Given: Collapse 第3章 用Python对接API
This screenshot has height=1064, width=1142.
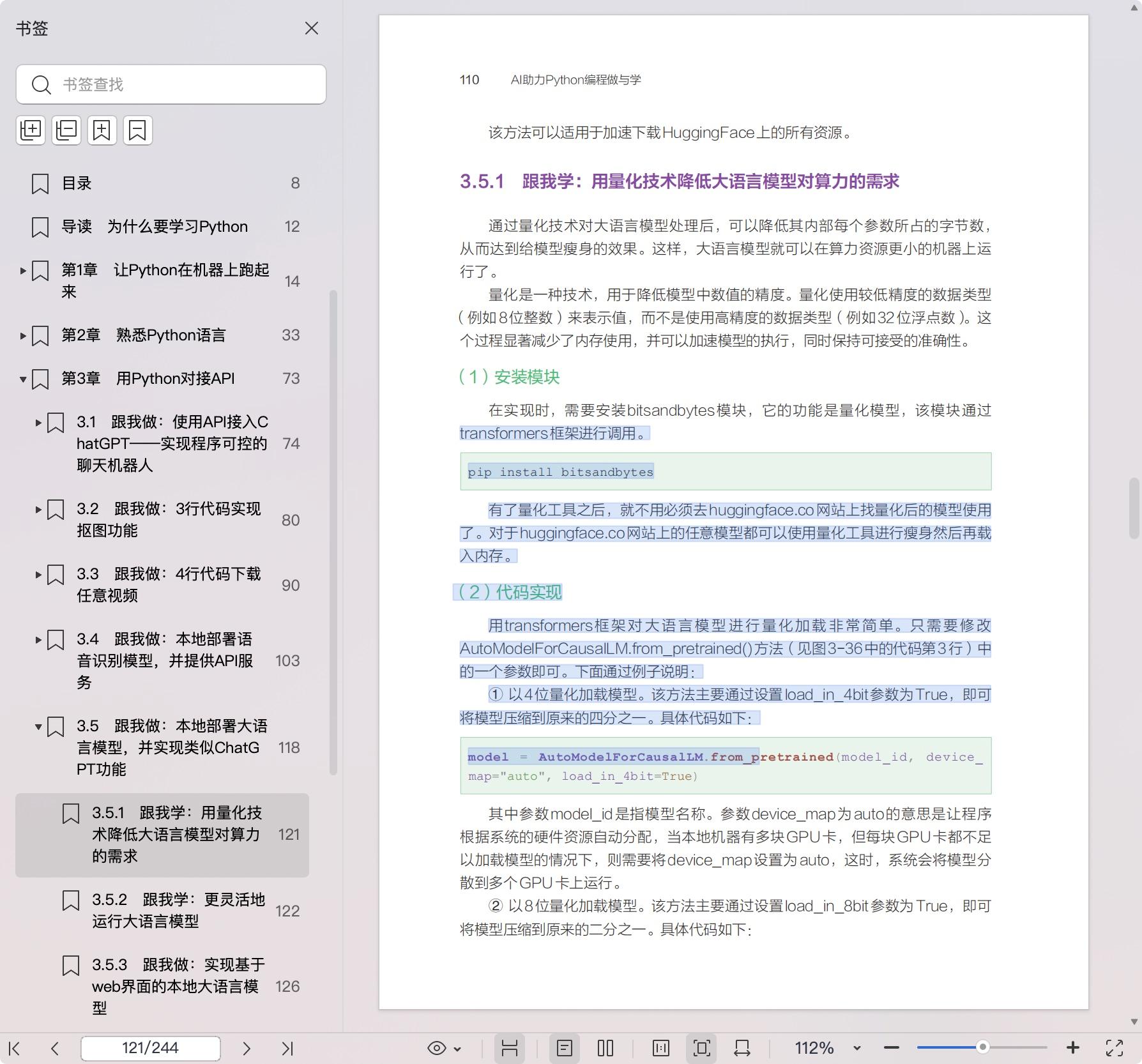Looking at the screenshot, I should coord(23,379).
